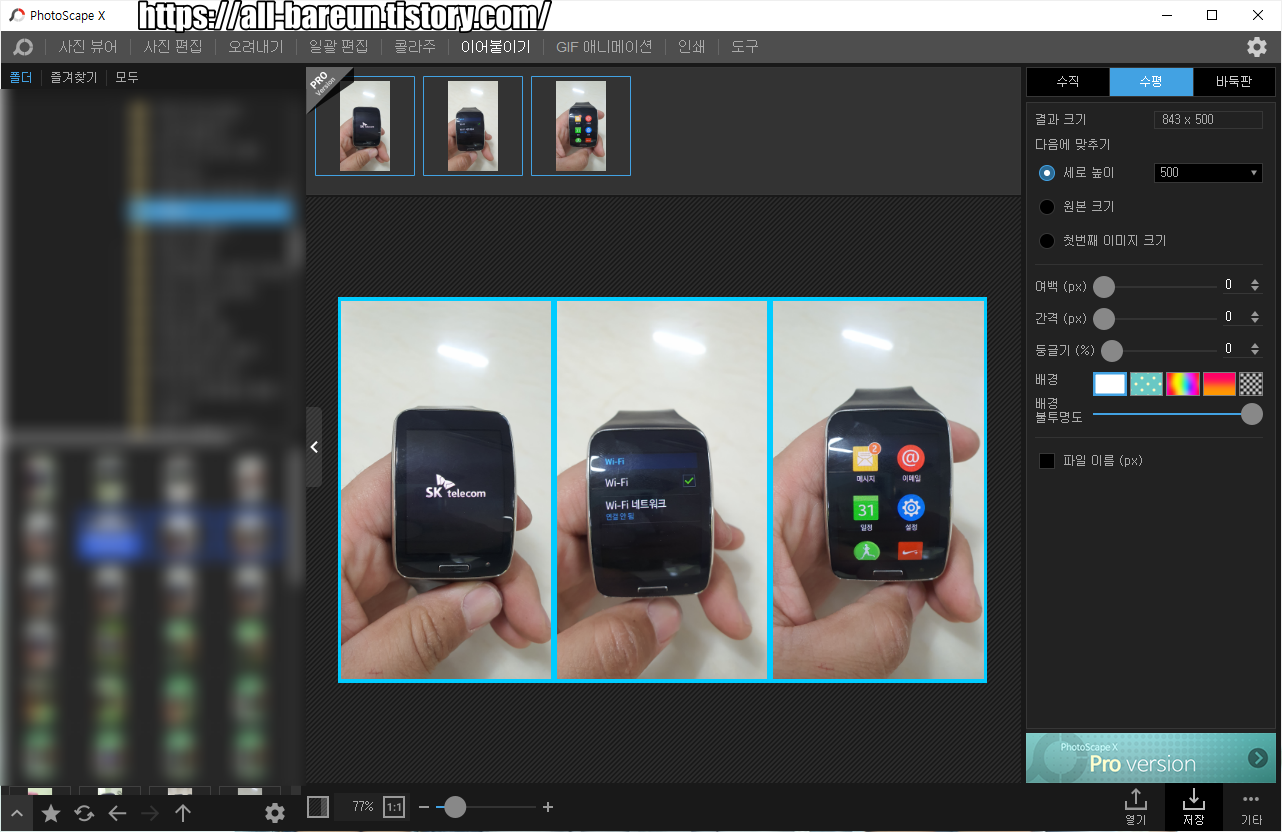Choose the transparent checkerboard background swatch
The height and width of the screenshot is (832, 1282).
(x=1251, y=384)
